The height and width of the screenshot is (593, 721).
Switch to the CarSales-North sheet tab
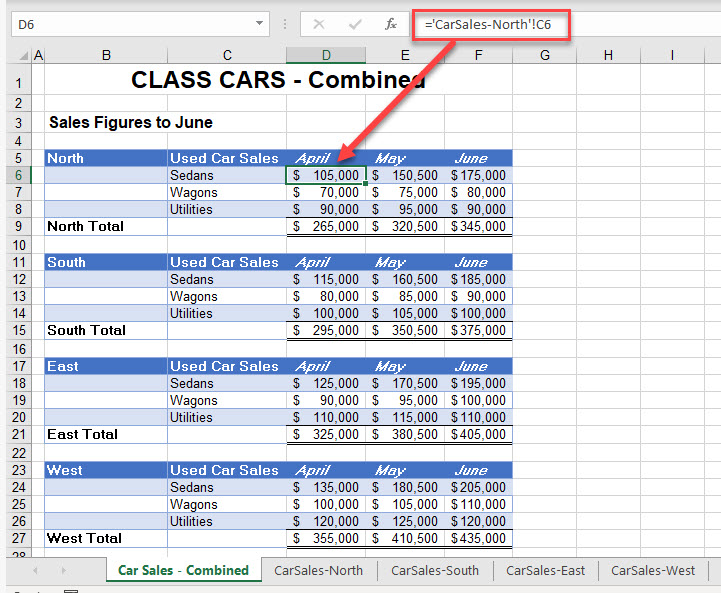318,570
